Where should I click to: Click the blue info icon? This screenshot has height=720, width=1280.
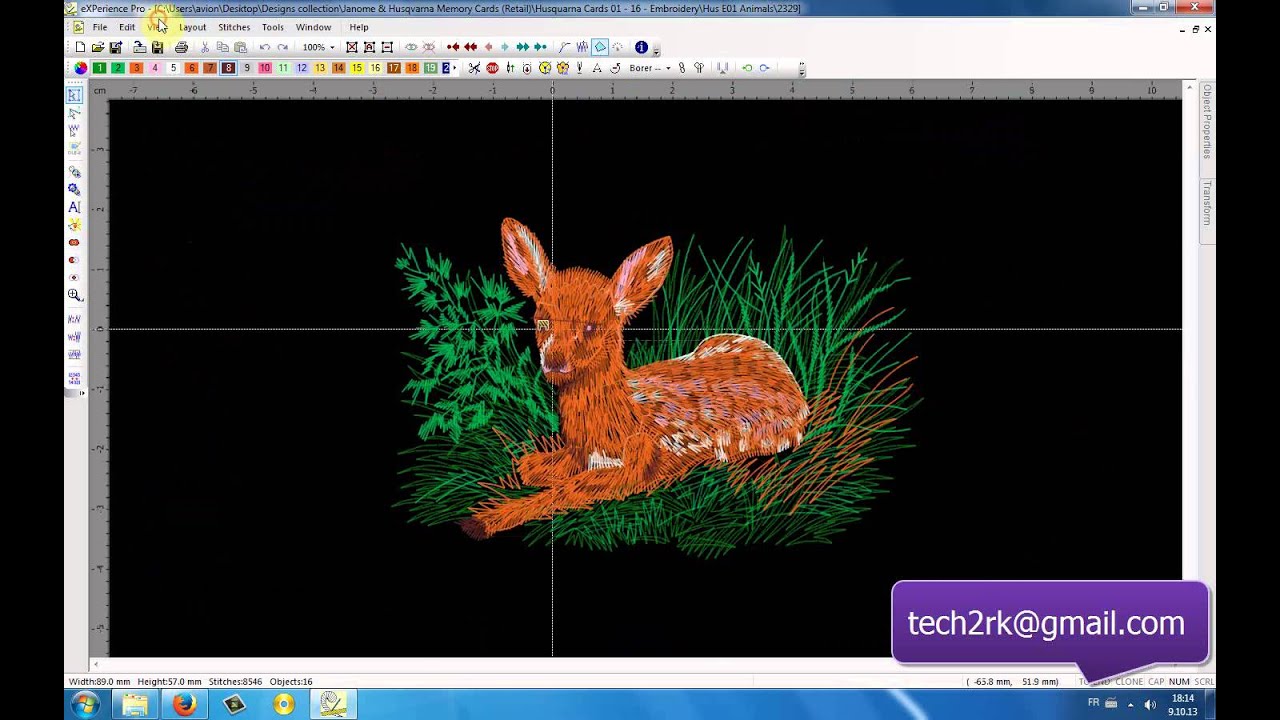641,47
